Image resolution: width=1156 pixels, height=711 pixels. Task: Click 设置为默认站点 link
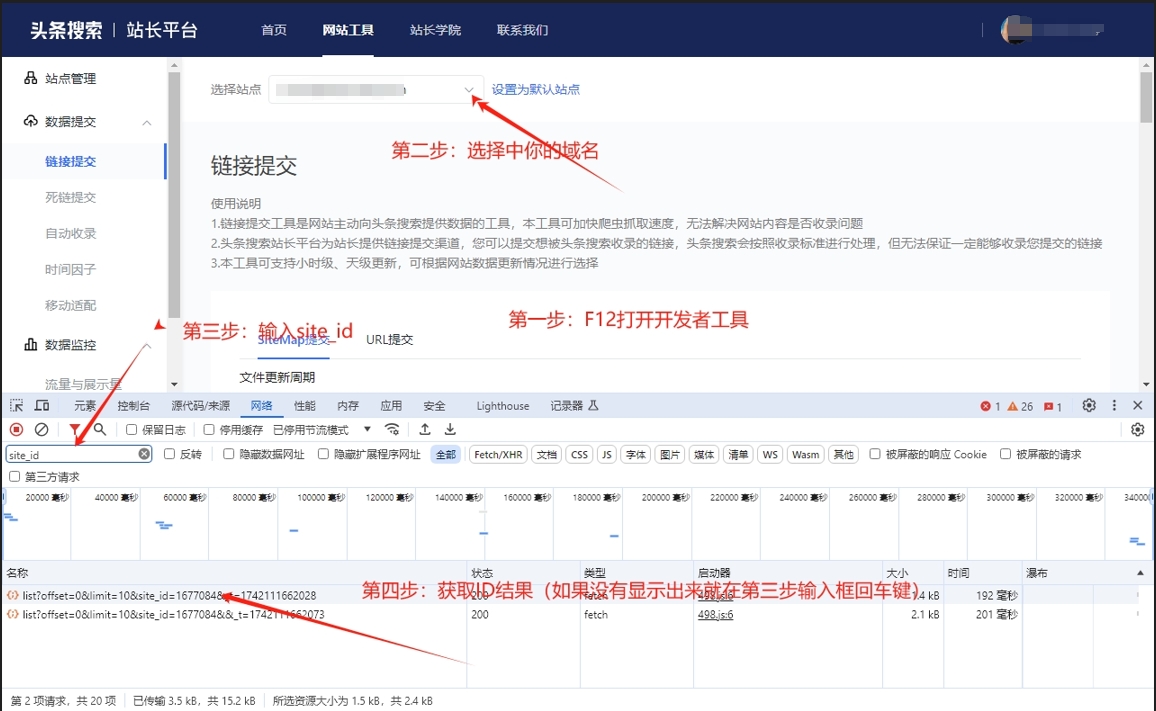point(535,89)
